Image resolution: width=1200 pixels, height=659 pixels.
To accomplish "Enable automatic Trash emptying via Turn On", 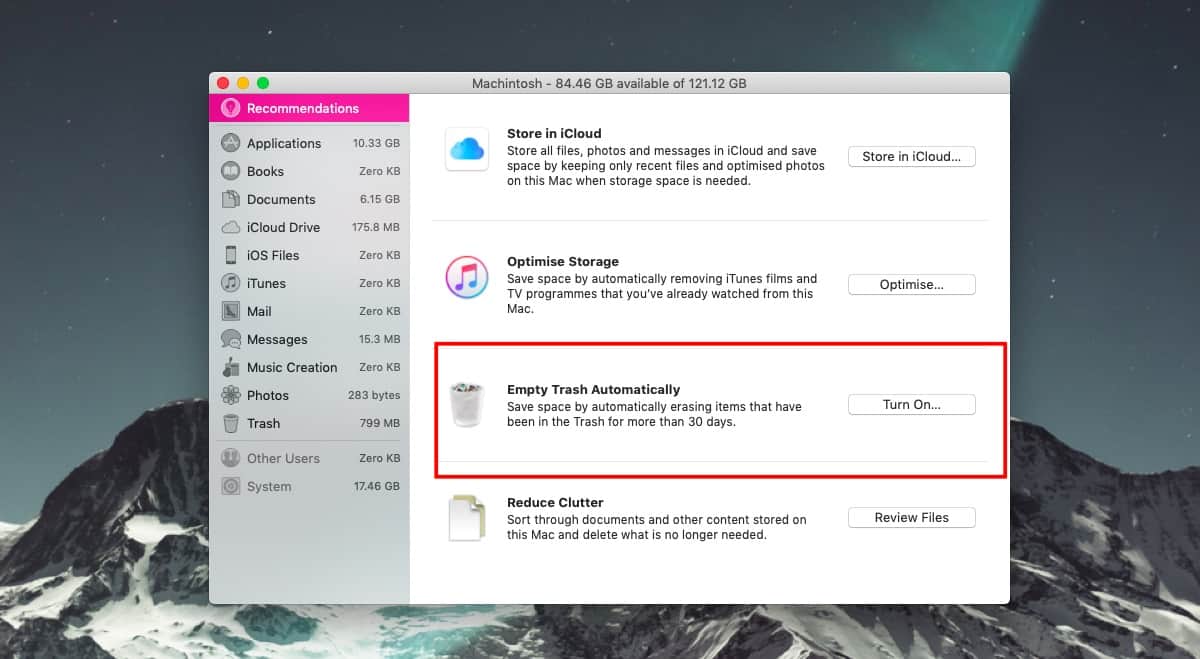I will 911,404.
